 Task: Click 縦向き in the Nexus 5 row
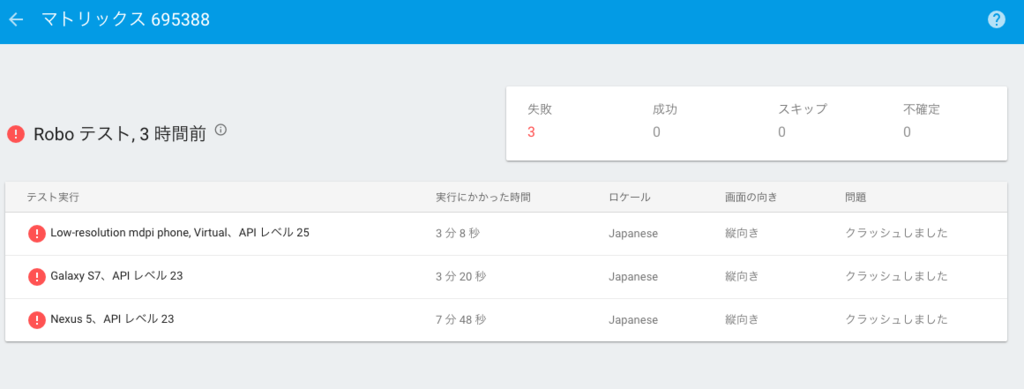(741, 320)
